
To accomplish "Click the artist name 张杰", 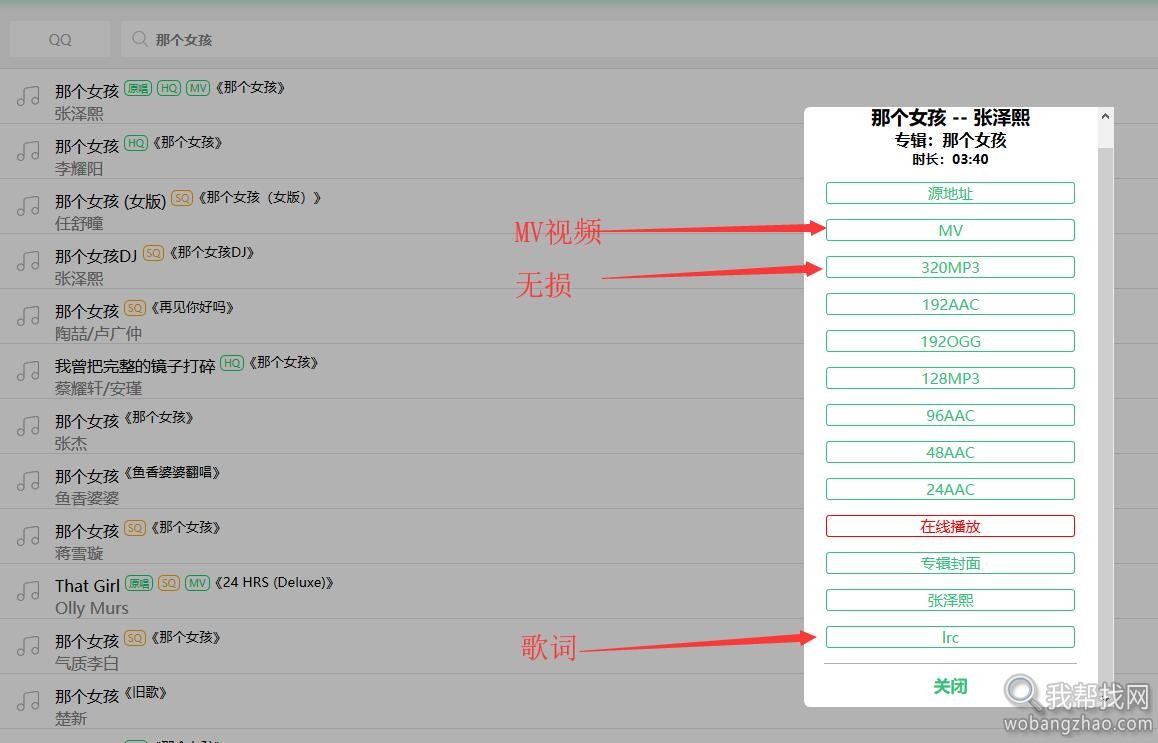I will click(71, 443).
